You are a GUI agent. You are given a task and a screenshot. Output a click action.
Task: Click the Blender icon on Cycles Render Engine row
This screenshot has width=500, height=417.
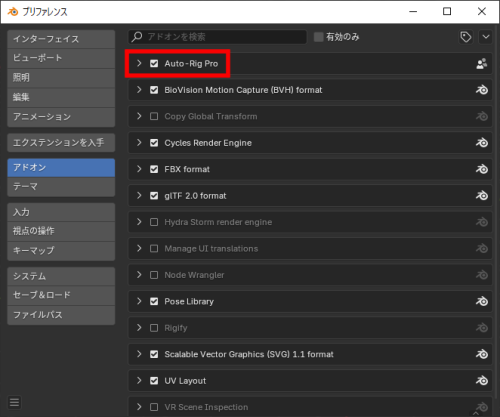(x=482, y=143)
